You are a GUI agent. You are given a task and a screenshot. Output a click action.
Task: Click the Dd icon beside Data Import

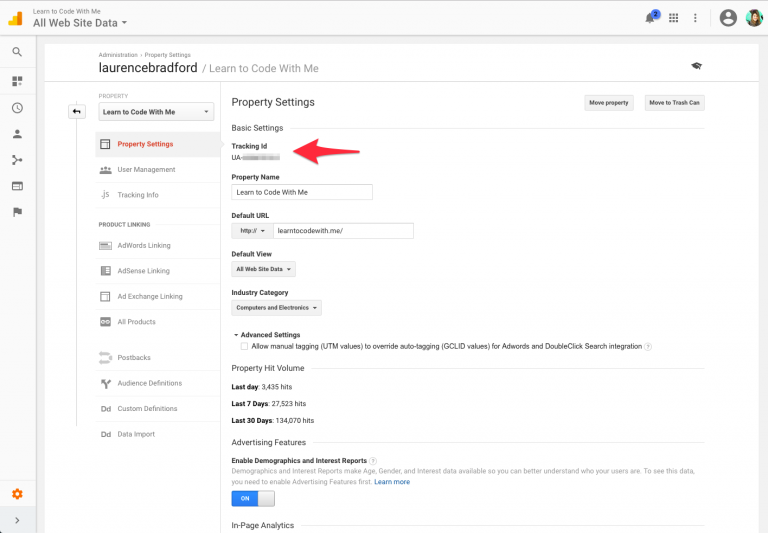[x=106, y=434]
